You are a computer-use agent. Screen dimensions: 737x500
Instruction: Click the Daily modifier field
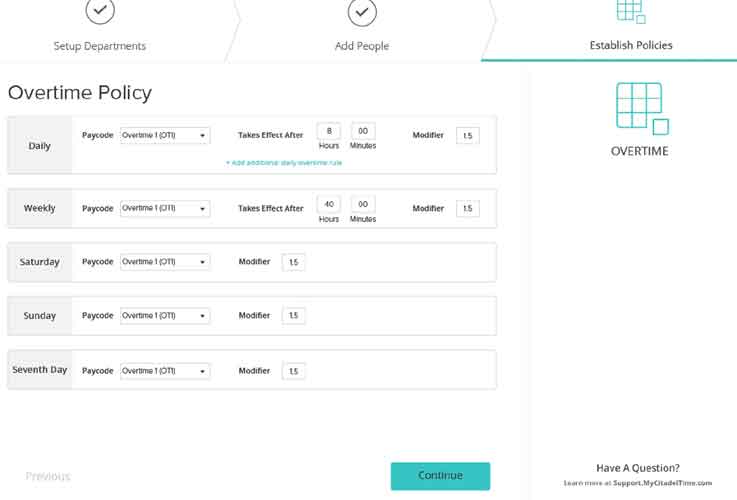(467, 136)
